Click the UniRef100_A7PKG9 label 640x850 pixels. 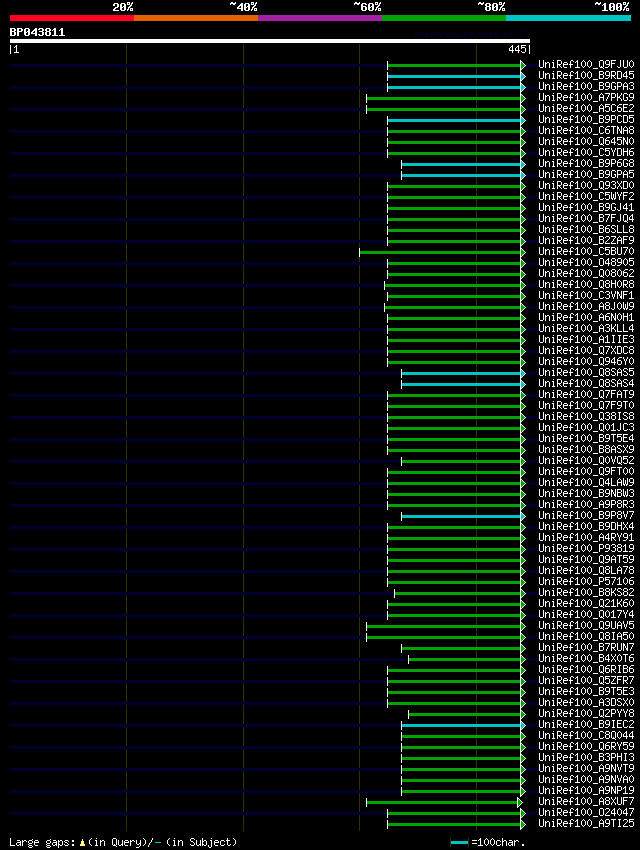pyautogui.click(x=586, y=98)
